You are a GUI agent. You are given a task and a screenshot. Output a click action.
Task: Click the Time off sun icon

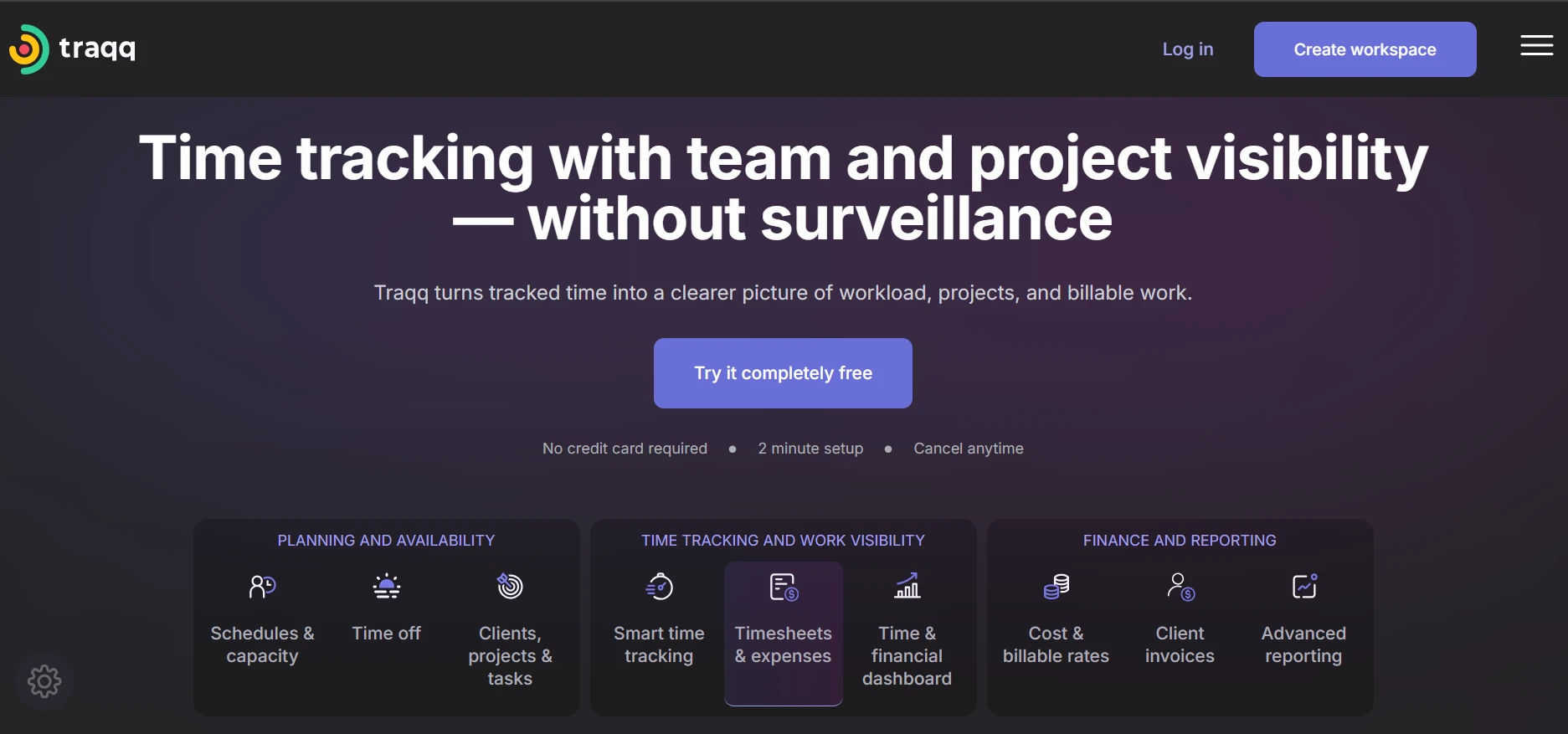click(x=387, y=587)
